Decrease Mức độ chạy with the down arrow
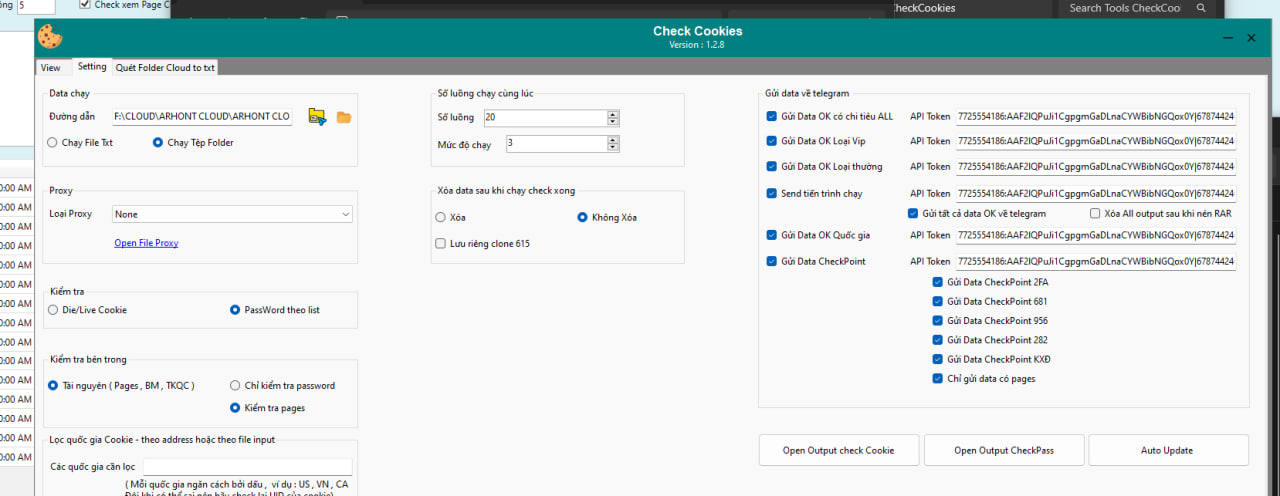 pyautogui.click(x=612, y=148)
